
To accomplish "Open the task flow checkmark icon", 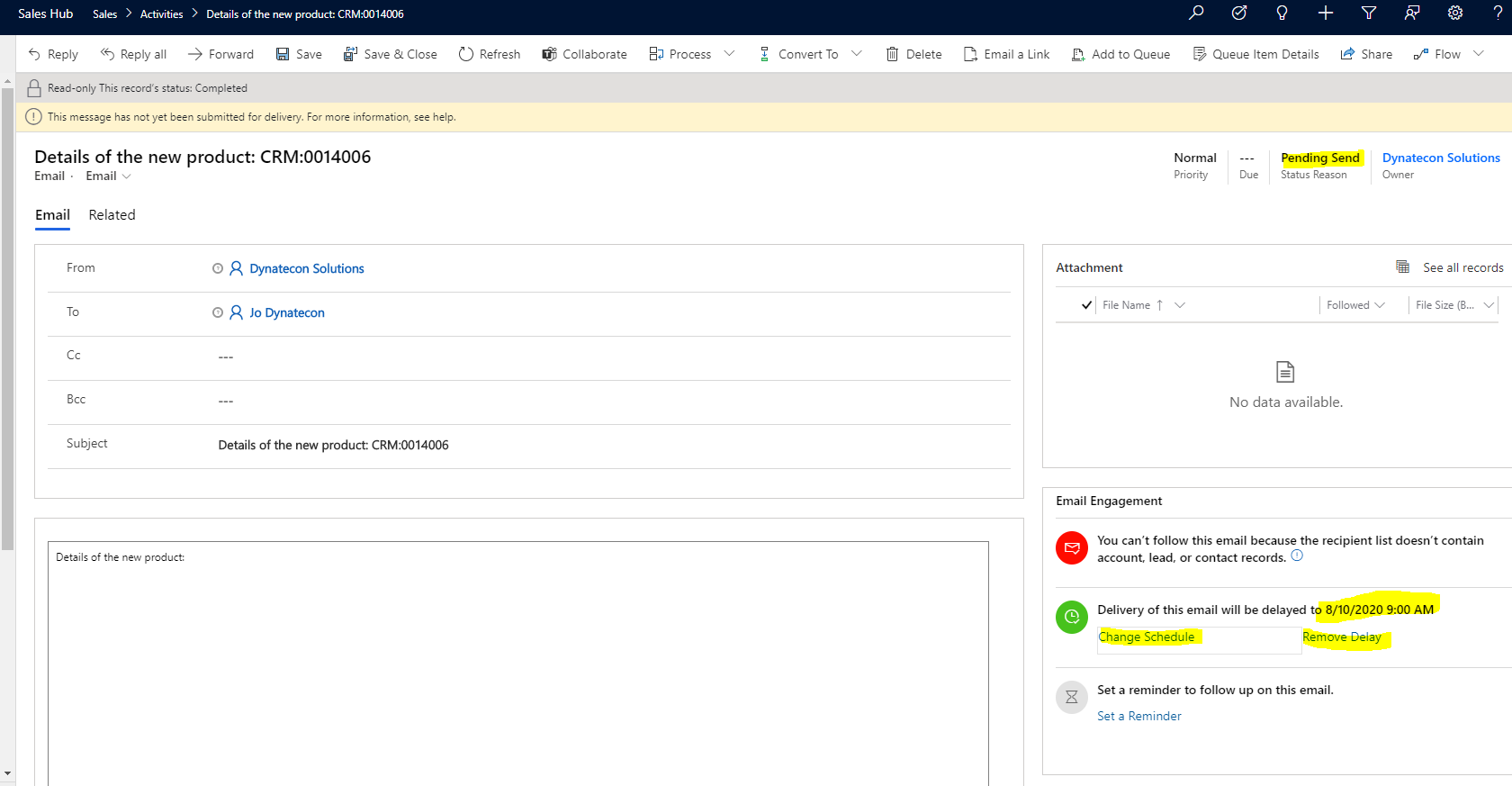I will click(1239, 13).
